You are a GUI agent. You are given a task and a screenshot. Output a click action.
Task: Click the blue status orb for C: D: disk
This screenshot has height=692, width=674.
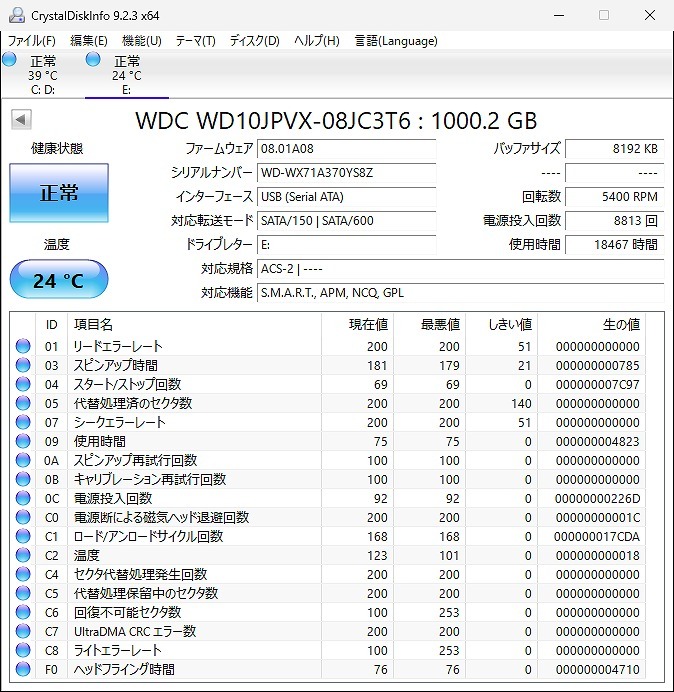[9, 59]
